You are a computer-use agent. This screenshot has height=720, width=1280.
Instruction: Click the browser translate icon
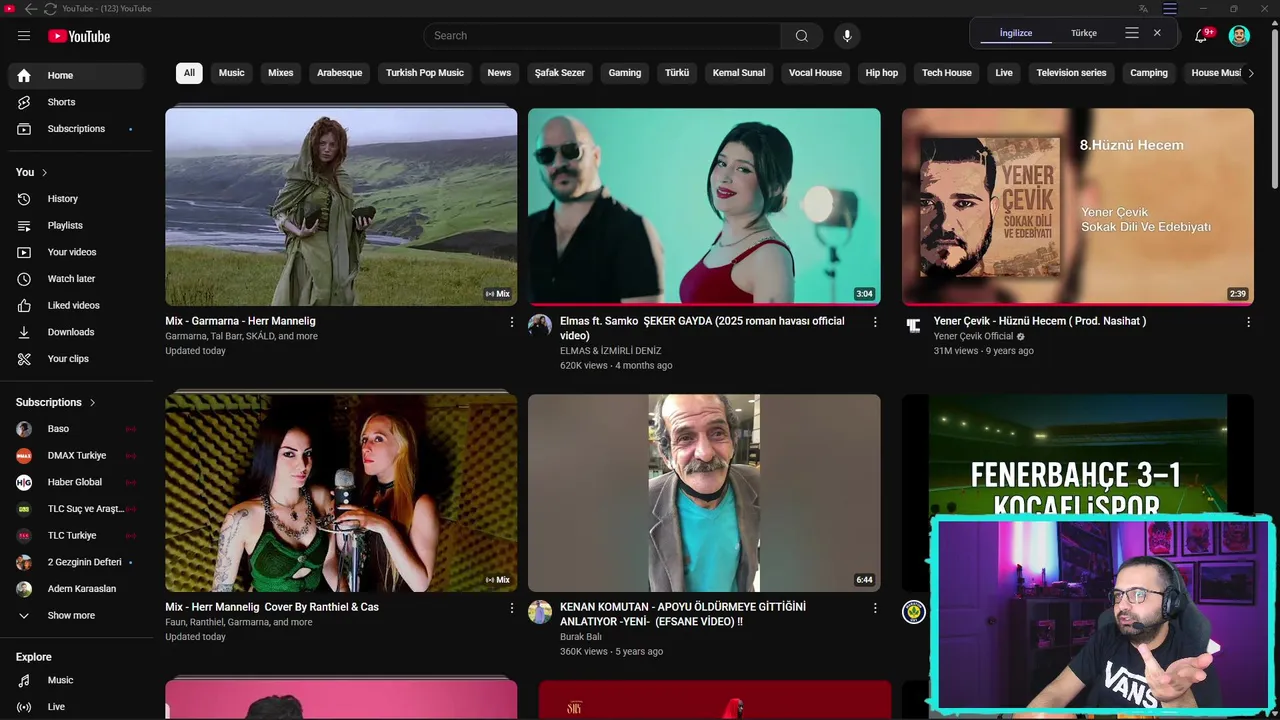pyautogui.click(x=1143, y=9)
